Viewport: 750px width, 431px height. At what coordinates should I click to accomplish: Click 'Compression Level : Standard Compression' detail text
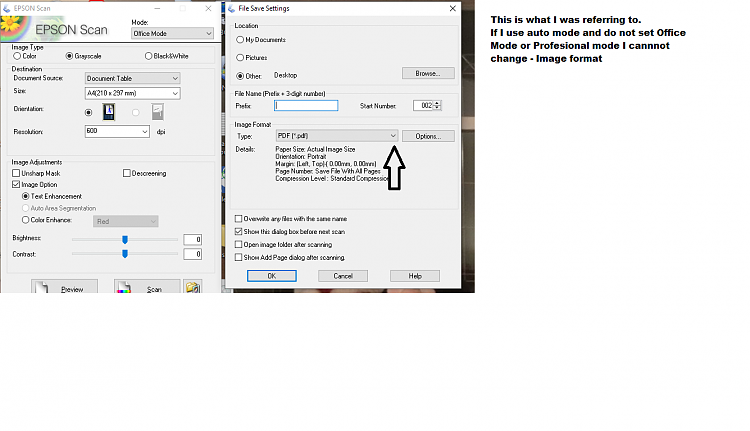pos(333,178)
